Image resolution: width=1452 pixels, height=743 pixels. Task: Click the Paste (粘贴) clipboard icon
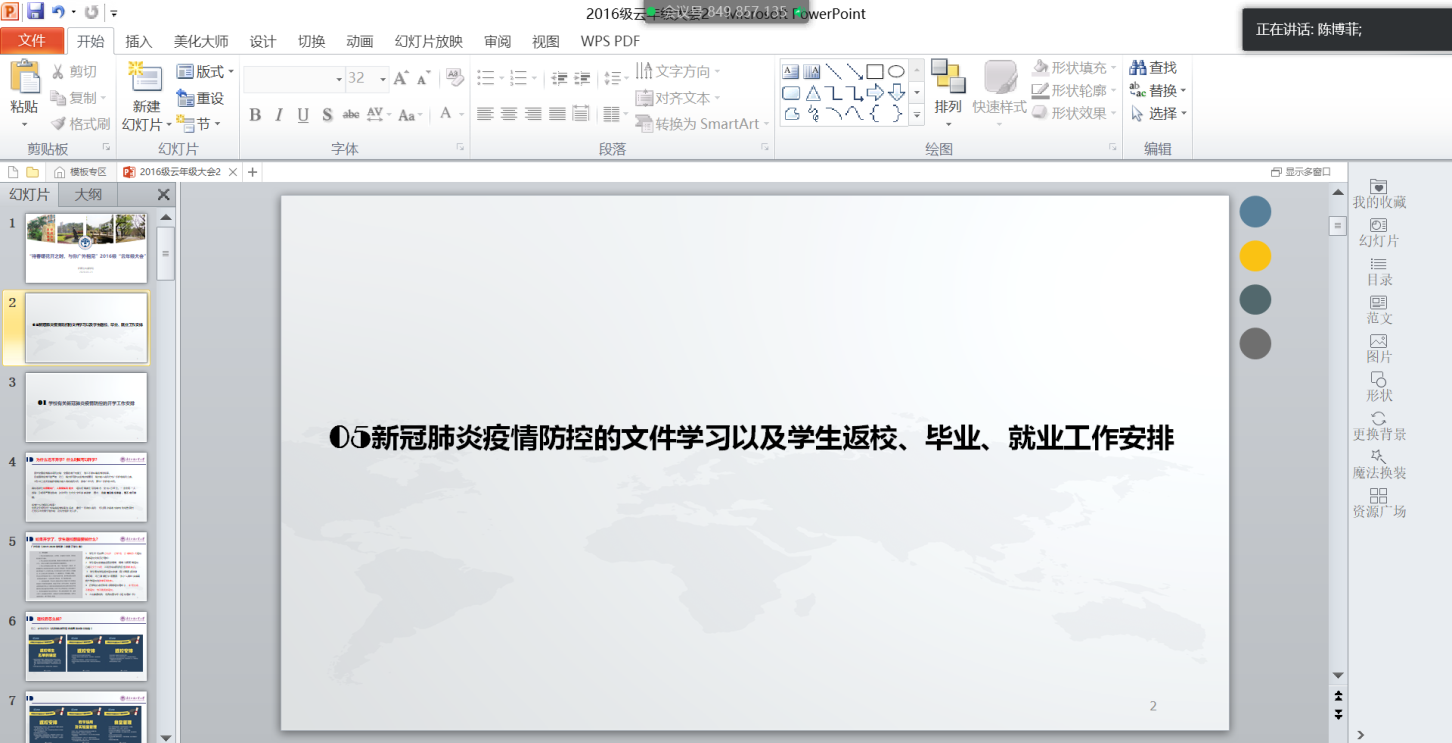pyautogui.click(x=24, y=78)
